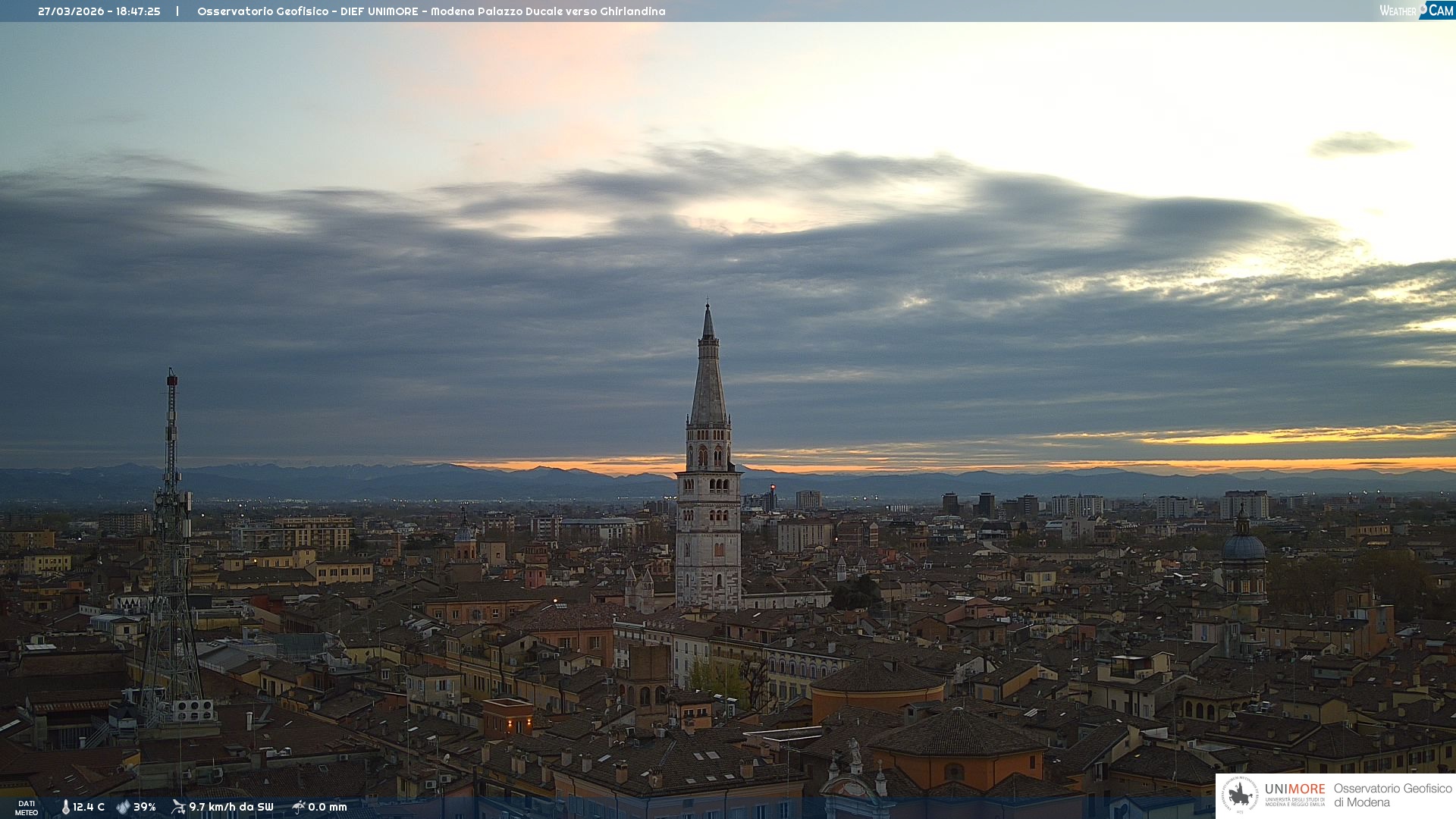Screen dimensions: 1456x819
Task: Click the red-tipped telecom antenna mast
Action: 171,425
